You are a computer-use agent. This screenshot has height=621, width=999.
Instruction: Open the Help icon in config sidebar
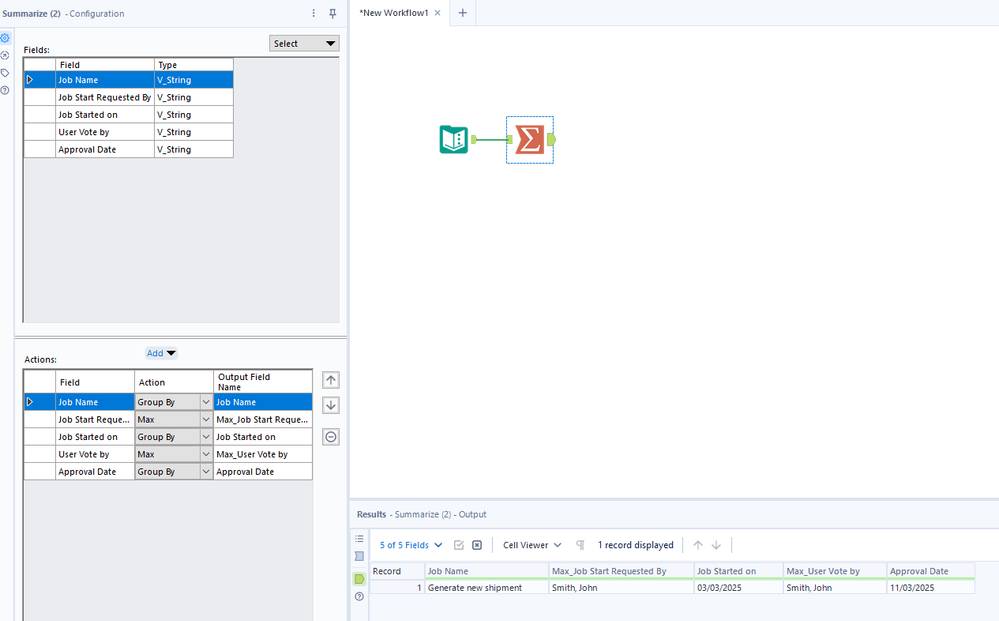coord(5,90)
